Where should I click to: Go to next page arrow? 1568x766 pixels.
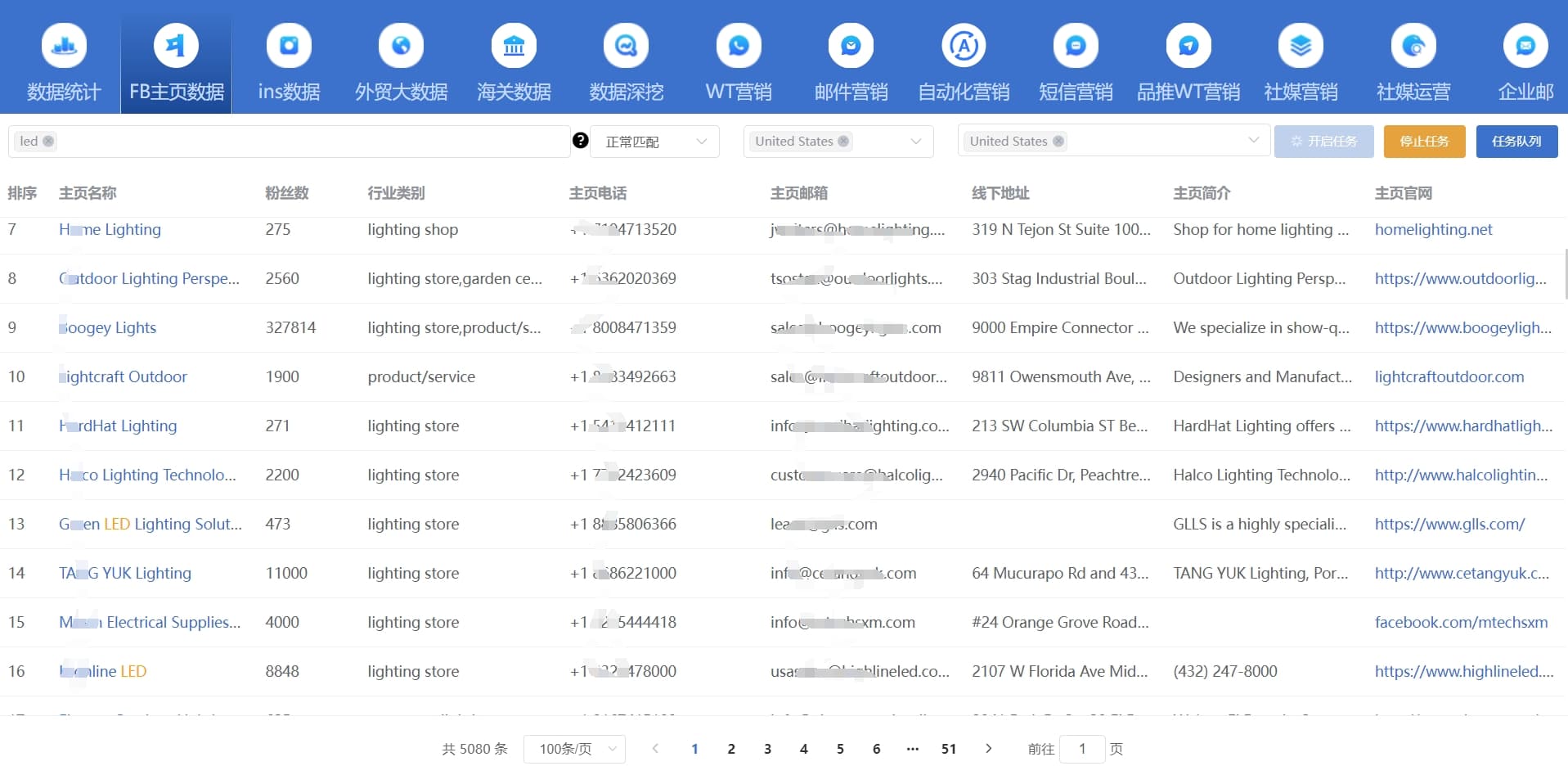(988, 748)
